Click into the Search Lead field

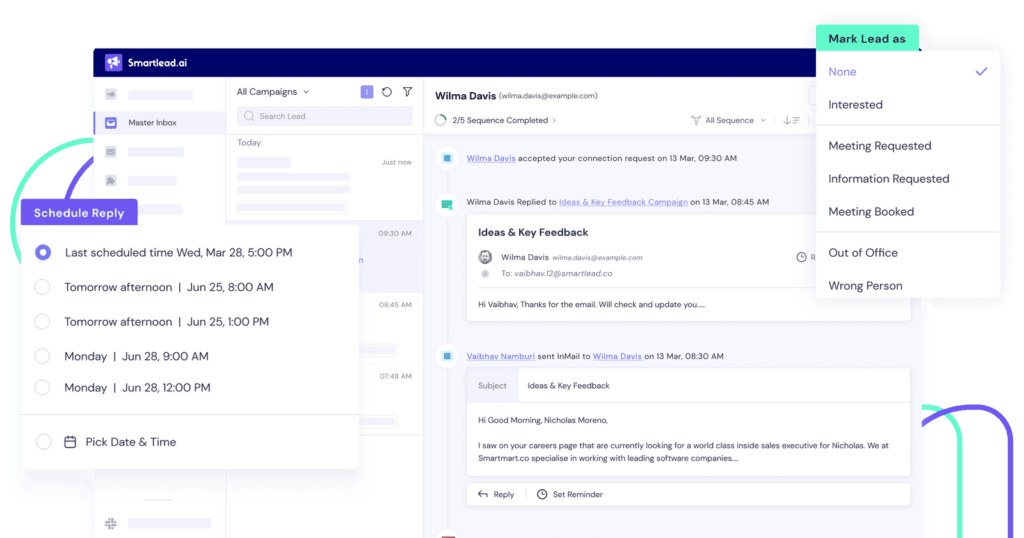(325, 116)
